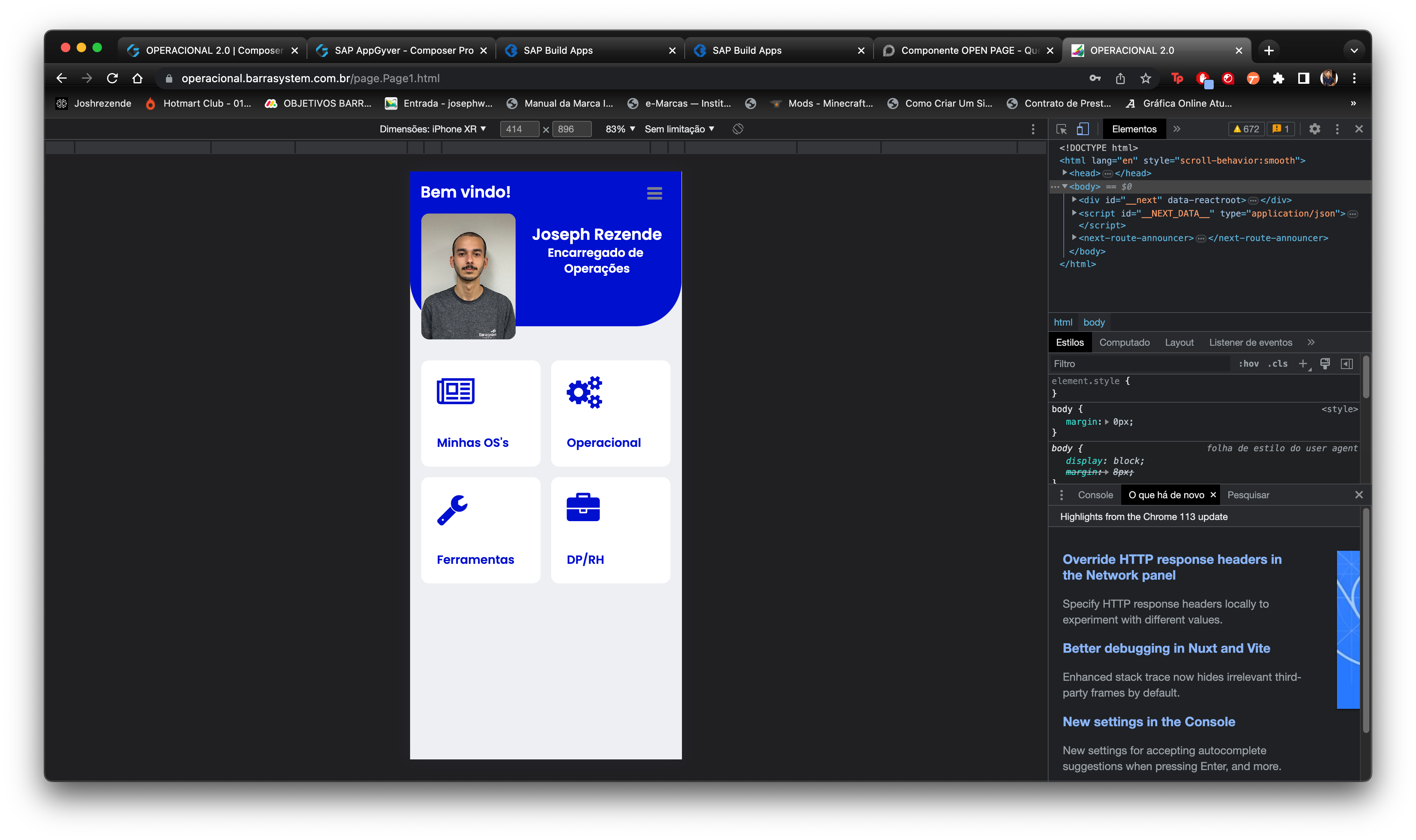
Task: Activate inspect element picker
Action: point(1061,129)
